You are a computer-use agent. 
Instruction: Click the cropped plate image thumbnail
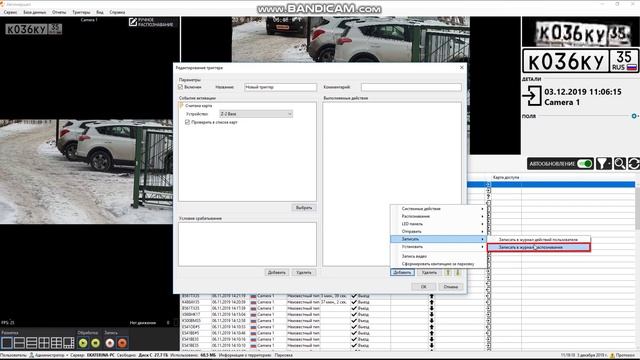click(x=580, y=33)
